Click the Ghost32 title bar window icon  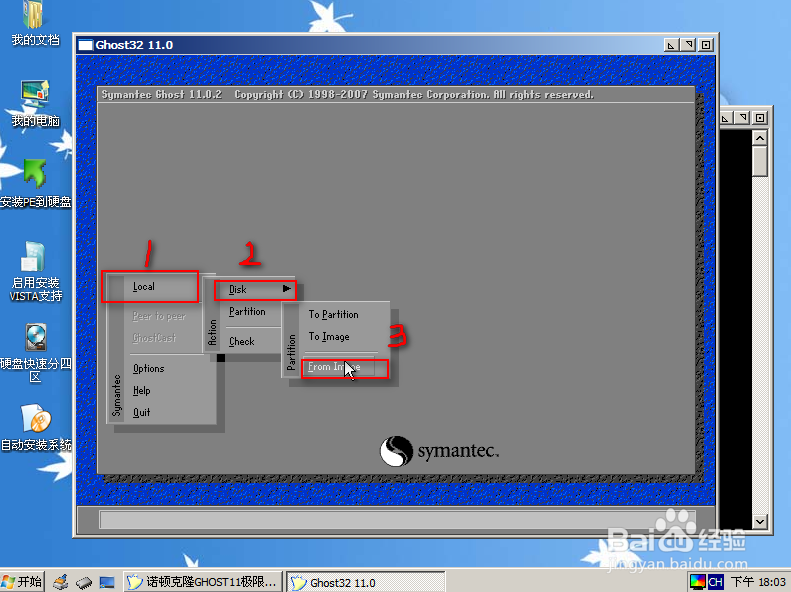tap(86, 45)
